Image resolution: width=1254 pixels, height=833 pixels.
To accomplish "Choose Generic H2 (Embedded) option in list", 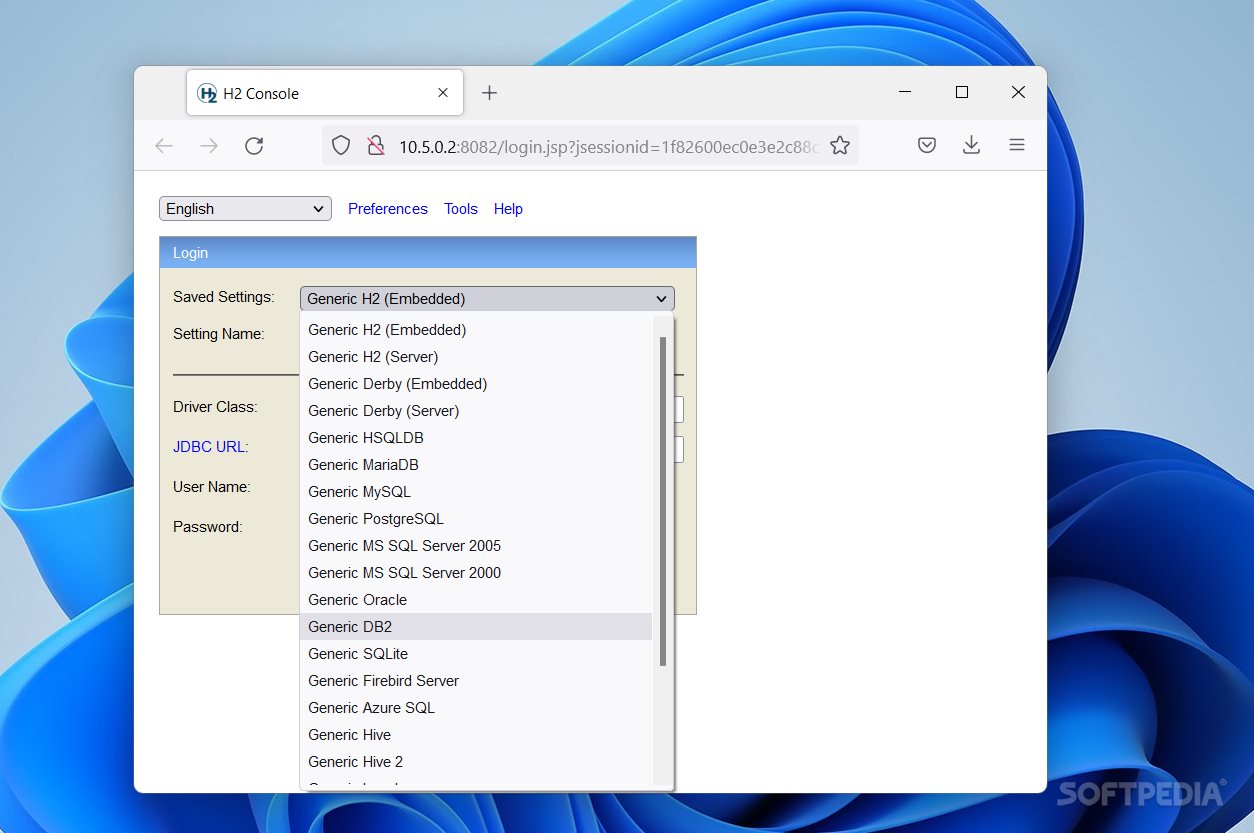I will point(476,330).
